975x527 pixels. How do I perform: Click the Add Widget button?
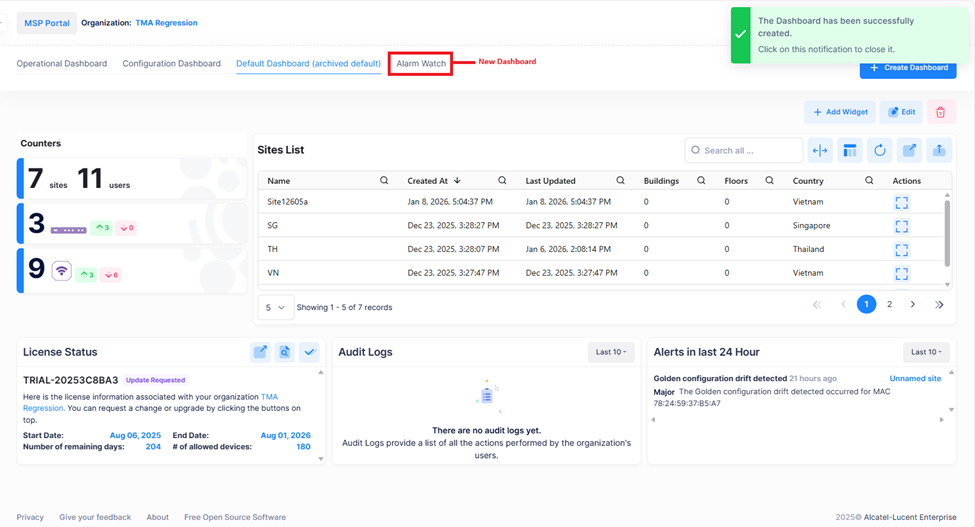(x=839, y=112)
